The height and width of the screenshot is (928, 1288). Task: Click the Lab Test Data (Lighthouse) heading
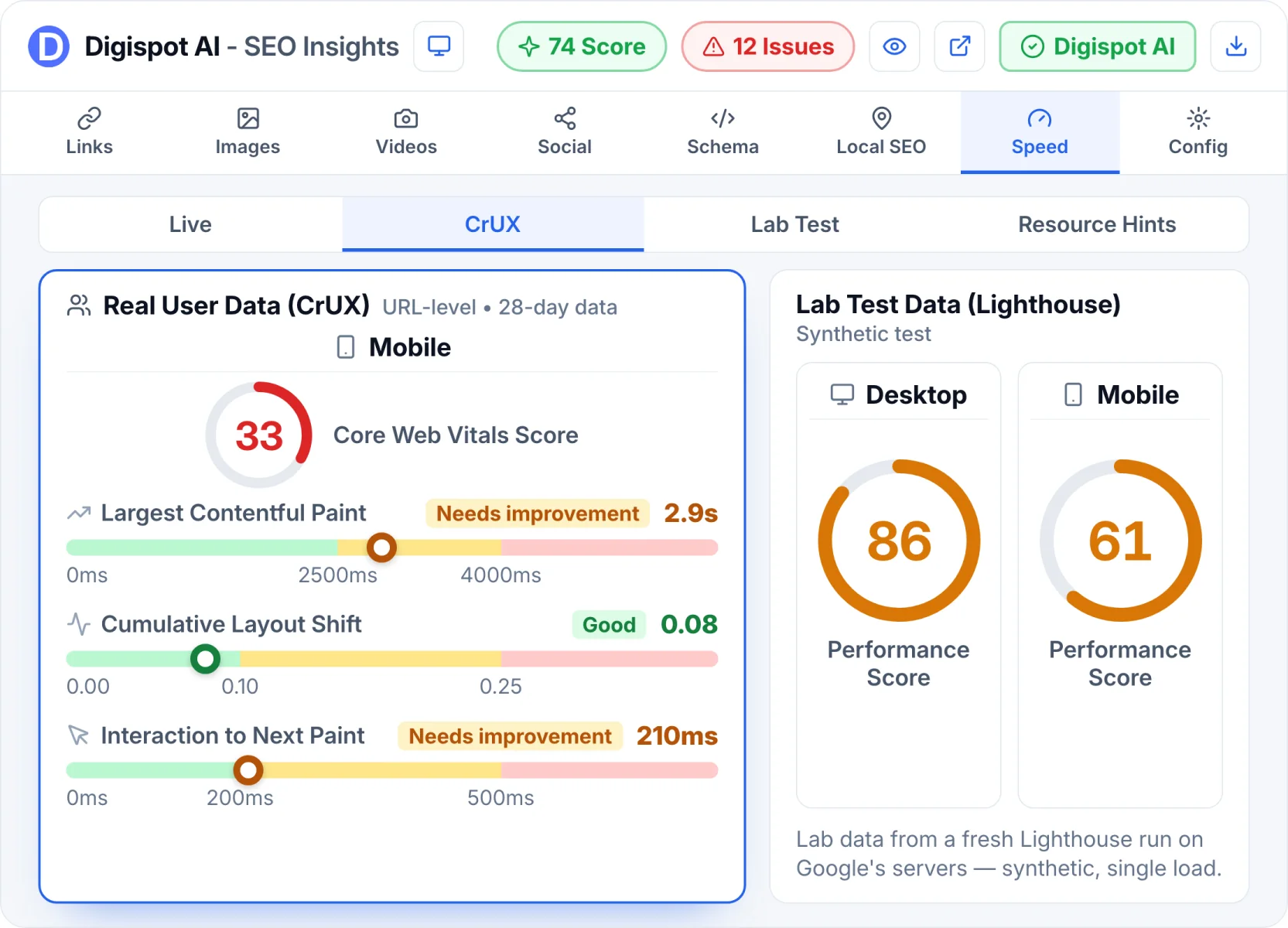958,305
